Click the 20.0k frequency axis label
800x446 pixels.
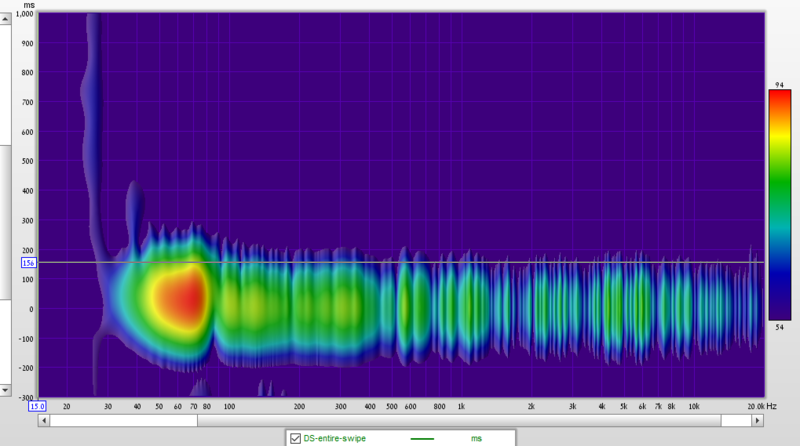[756, 407]
